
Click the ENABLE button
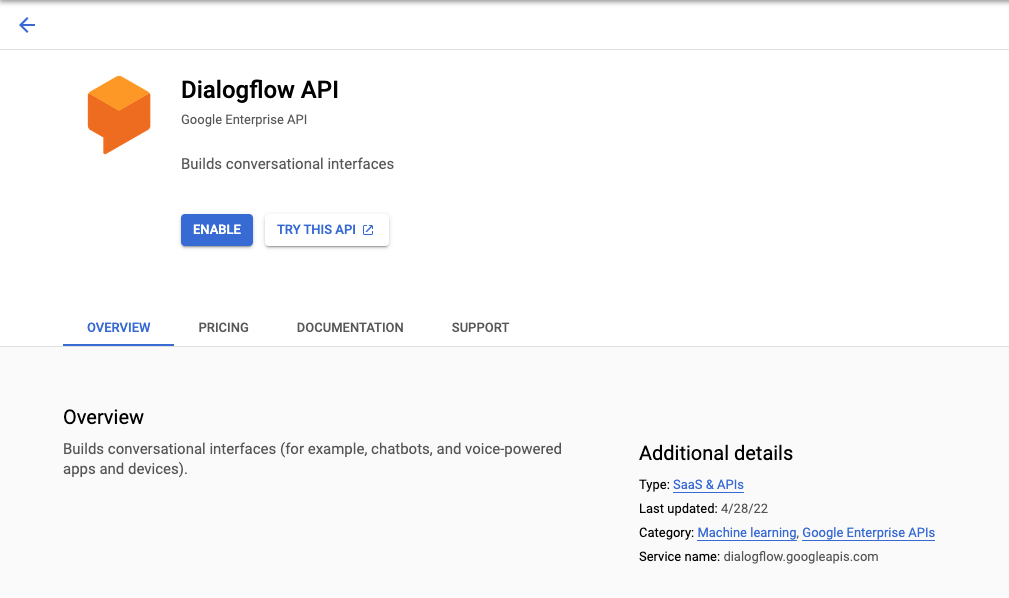(216, 229)
